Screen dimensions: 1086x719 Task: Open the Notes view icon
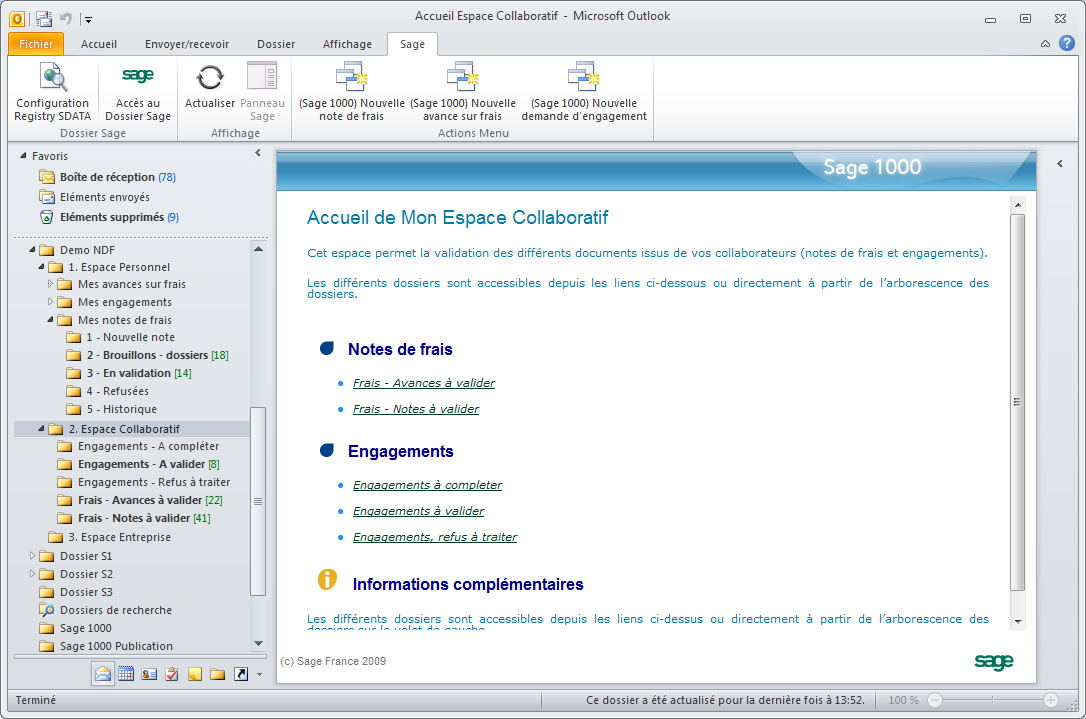pos(195,674)
